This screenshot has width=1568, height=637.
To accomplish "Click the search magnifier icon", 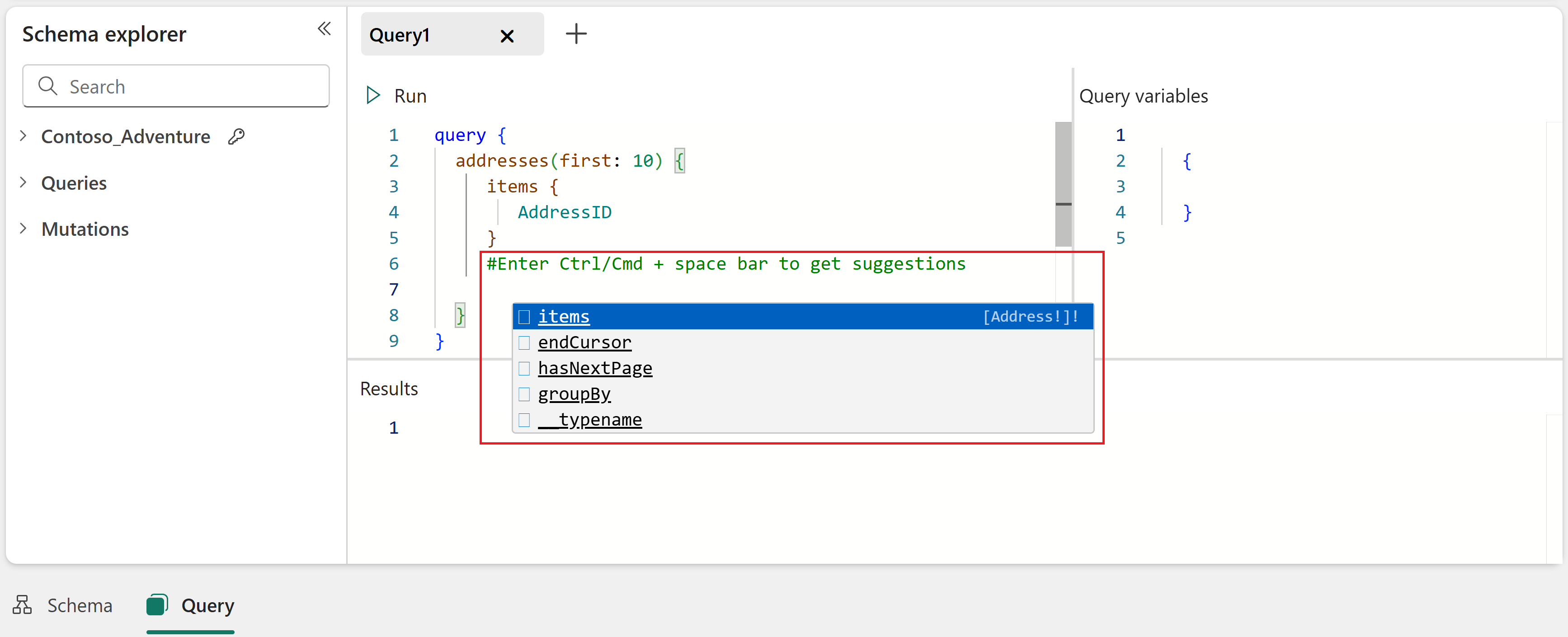I will (x=47, y=86).
